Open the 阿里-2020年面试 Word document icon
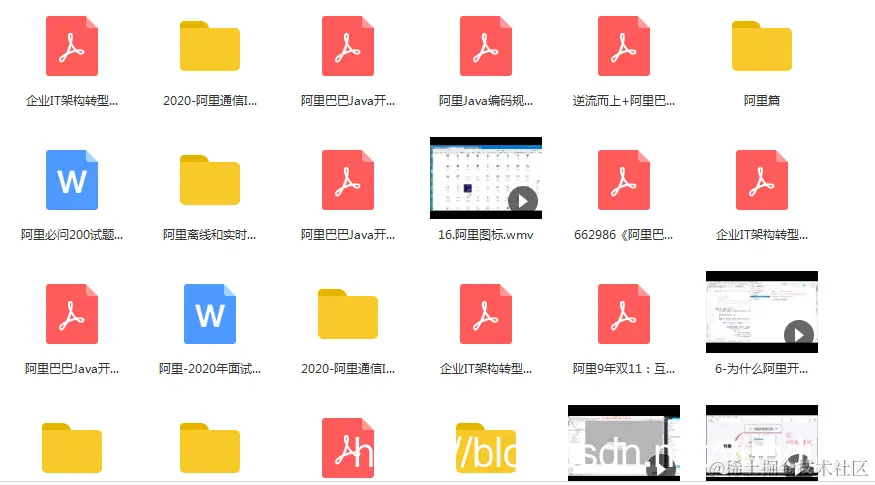The height and width of the screenshot is (485, 875). click(210, 314)
